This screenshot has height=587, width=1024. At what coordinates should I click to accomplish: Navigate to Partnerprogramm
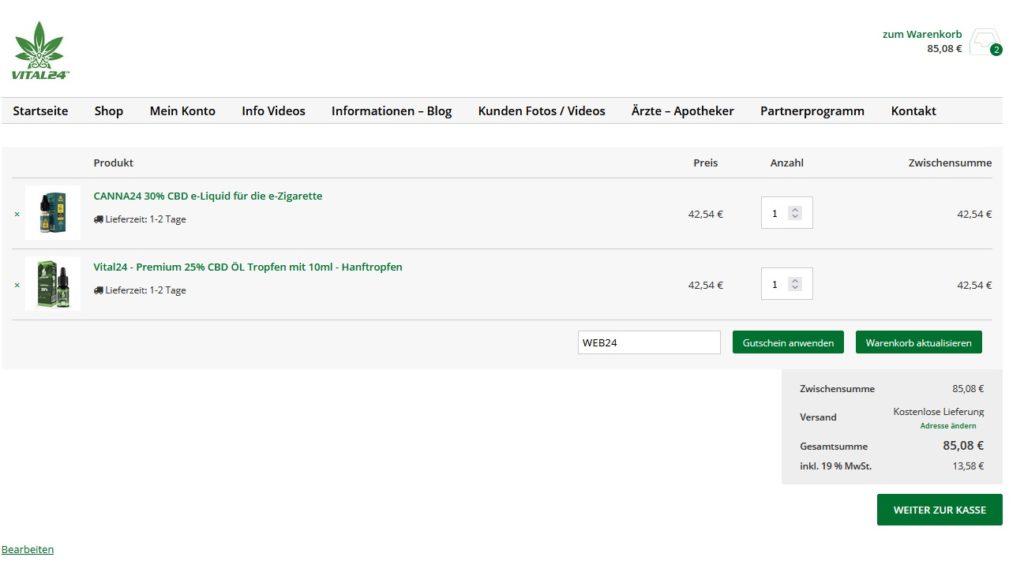[812, 111]
